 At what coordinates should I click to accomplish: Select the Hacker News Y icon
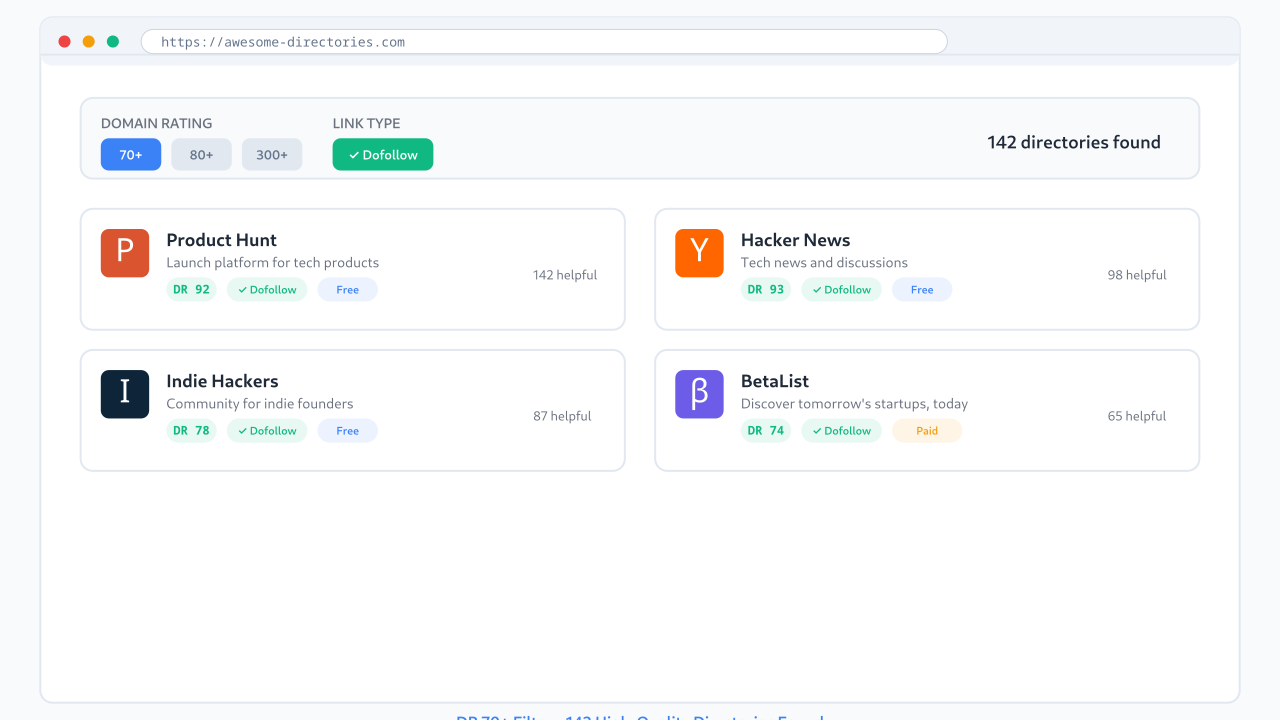(x=699, y=253)
